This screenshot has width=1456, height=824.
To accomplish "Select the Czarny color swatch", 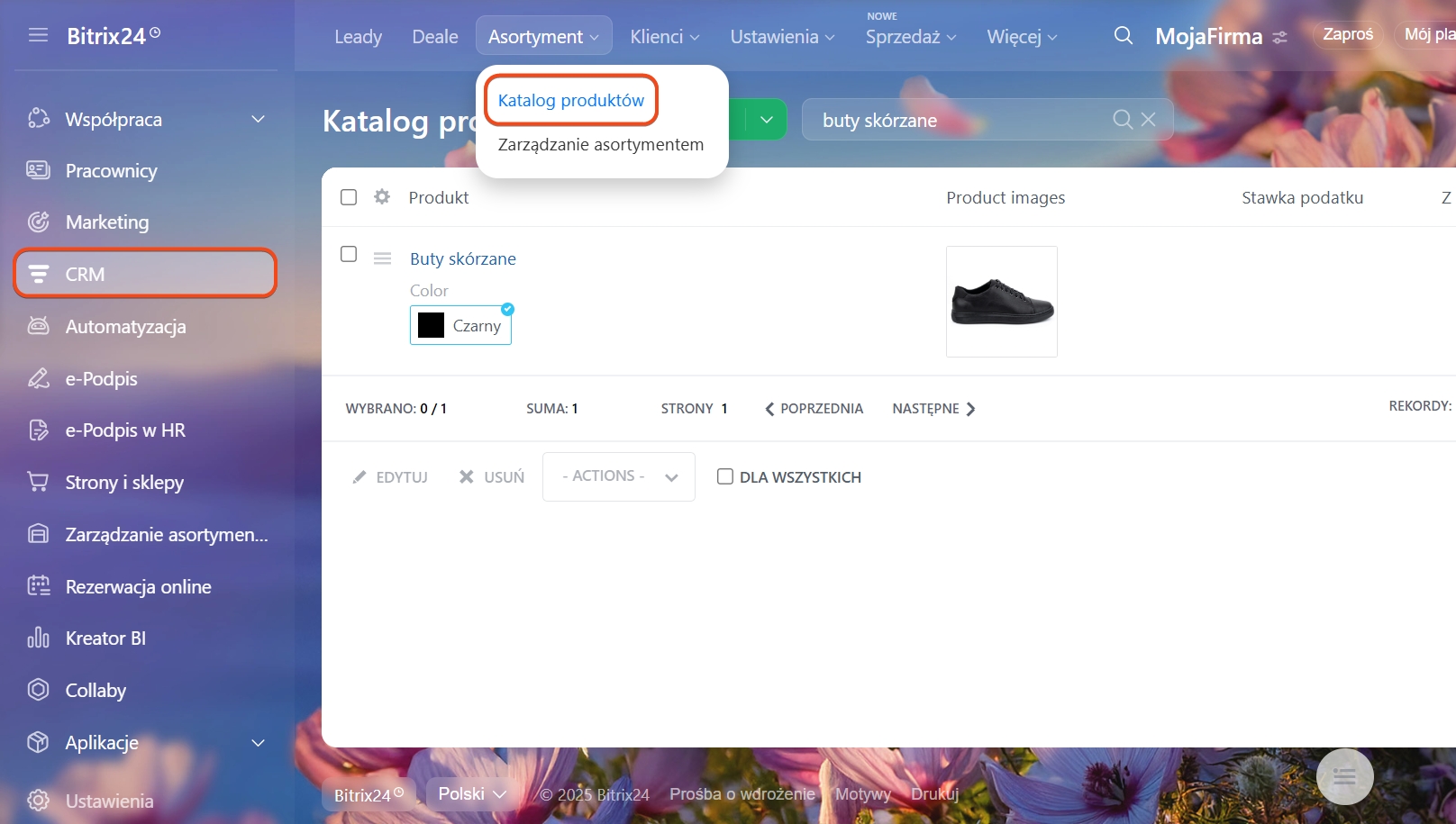I will click(x=460, y=325).
